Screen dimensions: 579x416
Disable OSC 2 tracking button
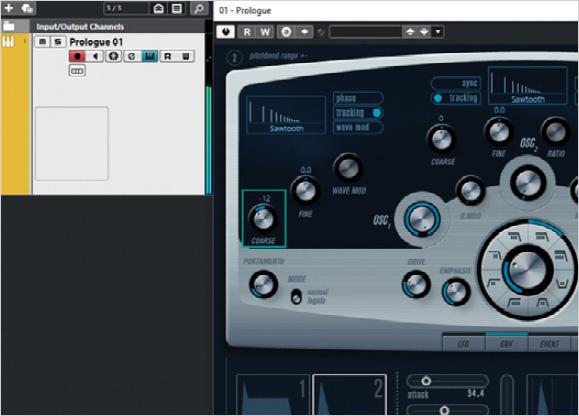pos(456,98)
